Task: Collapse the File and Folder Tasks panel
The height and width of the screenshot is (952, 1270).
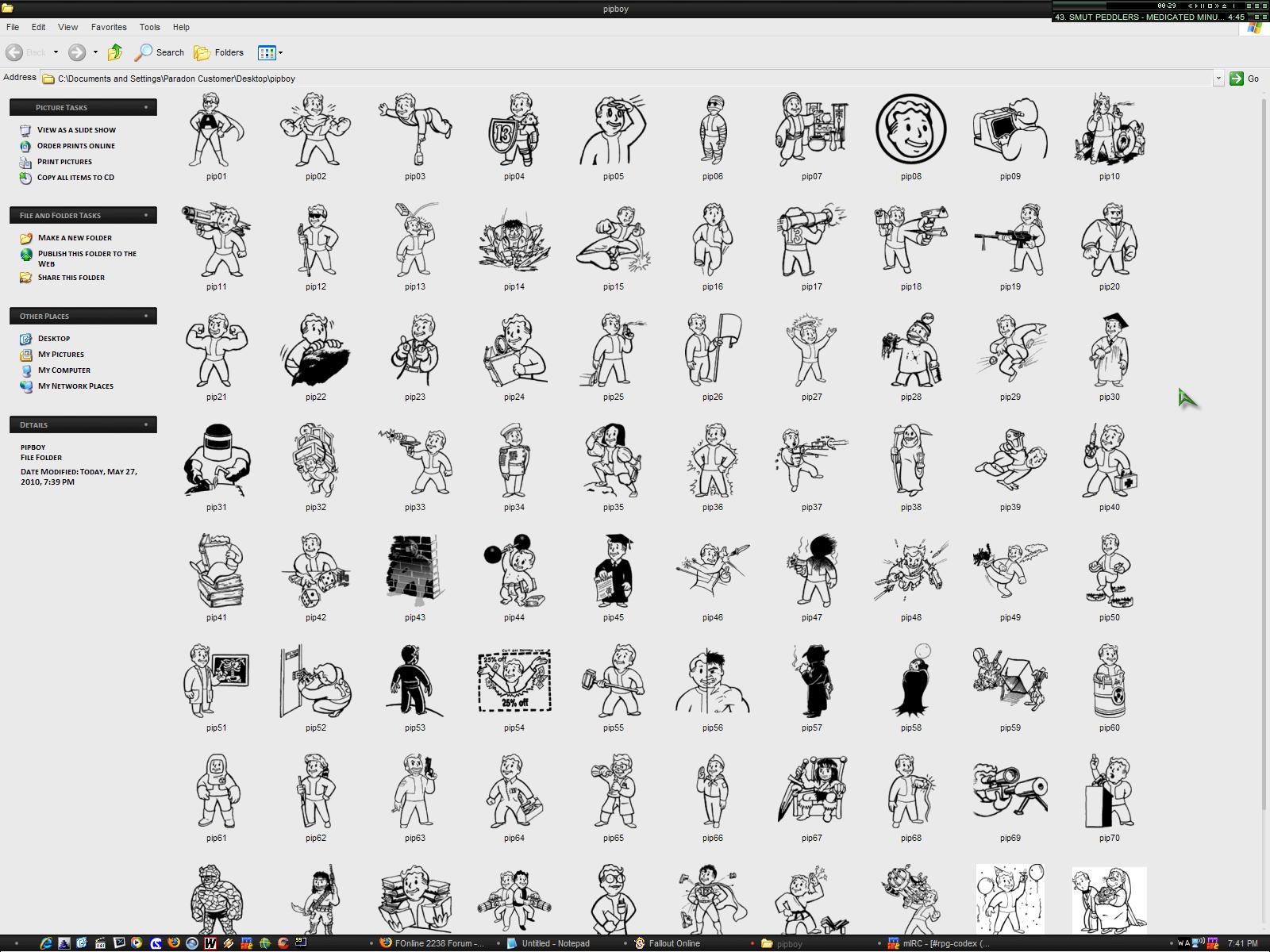Action: click(146, 215)
